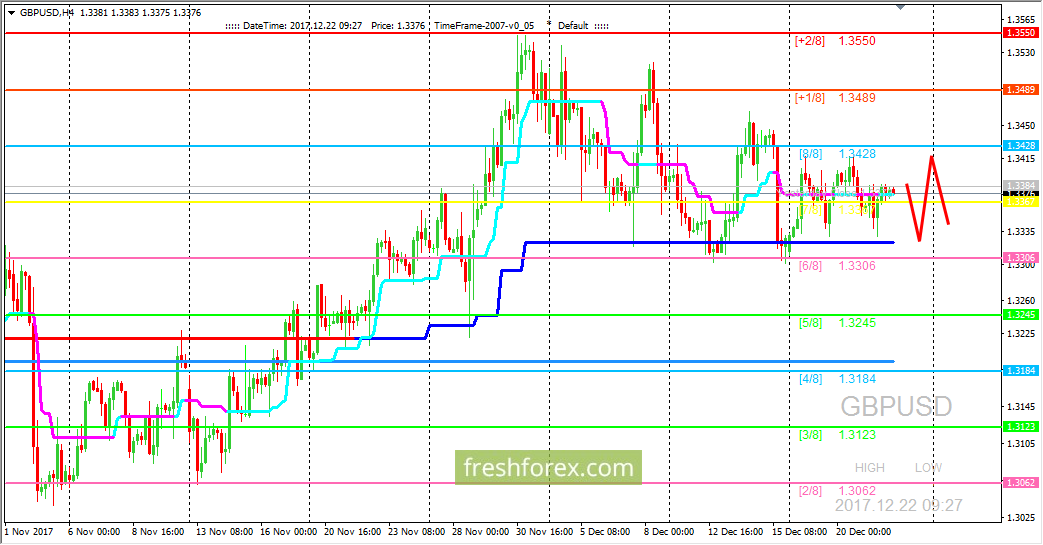The width and height of the screenshot is (1043, 545).
Task: Click the 1.3025 price scale value
Action: [1021, 517]
